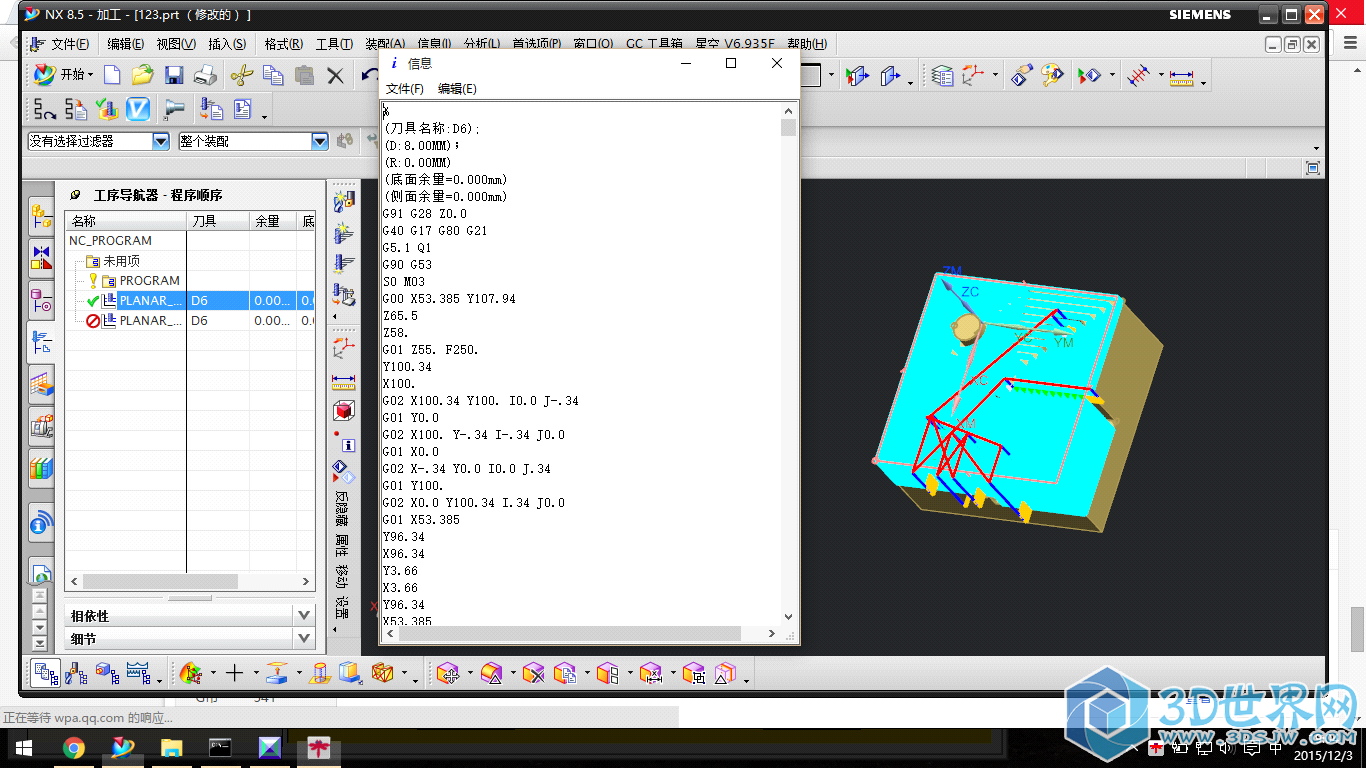Open the 编辑(E) menu in NX menu bar

click(x=125, y=44)
